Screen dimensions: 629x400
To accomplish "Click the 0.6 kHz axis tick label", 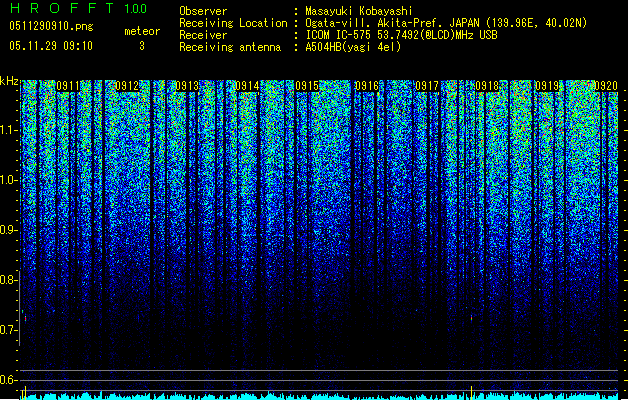I will click(9, 380).
